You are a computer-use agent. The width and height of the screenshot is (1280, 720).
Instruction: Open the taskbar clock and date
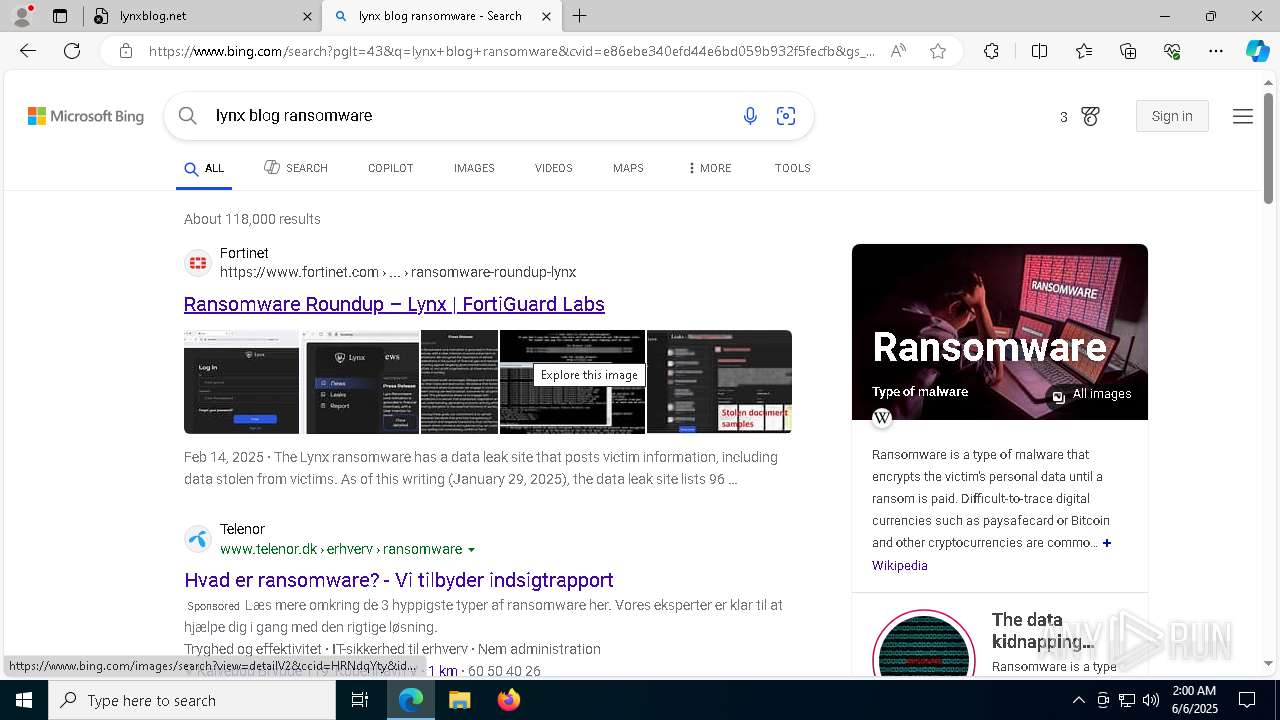1194,700
